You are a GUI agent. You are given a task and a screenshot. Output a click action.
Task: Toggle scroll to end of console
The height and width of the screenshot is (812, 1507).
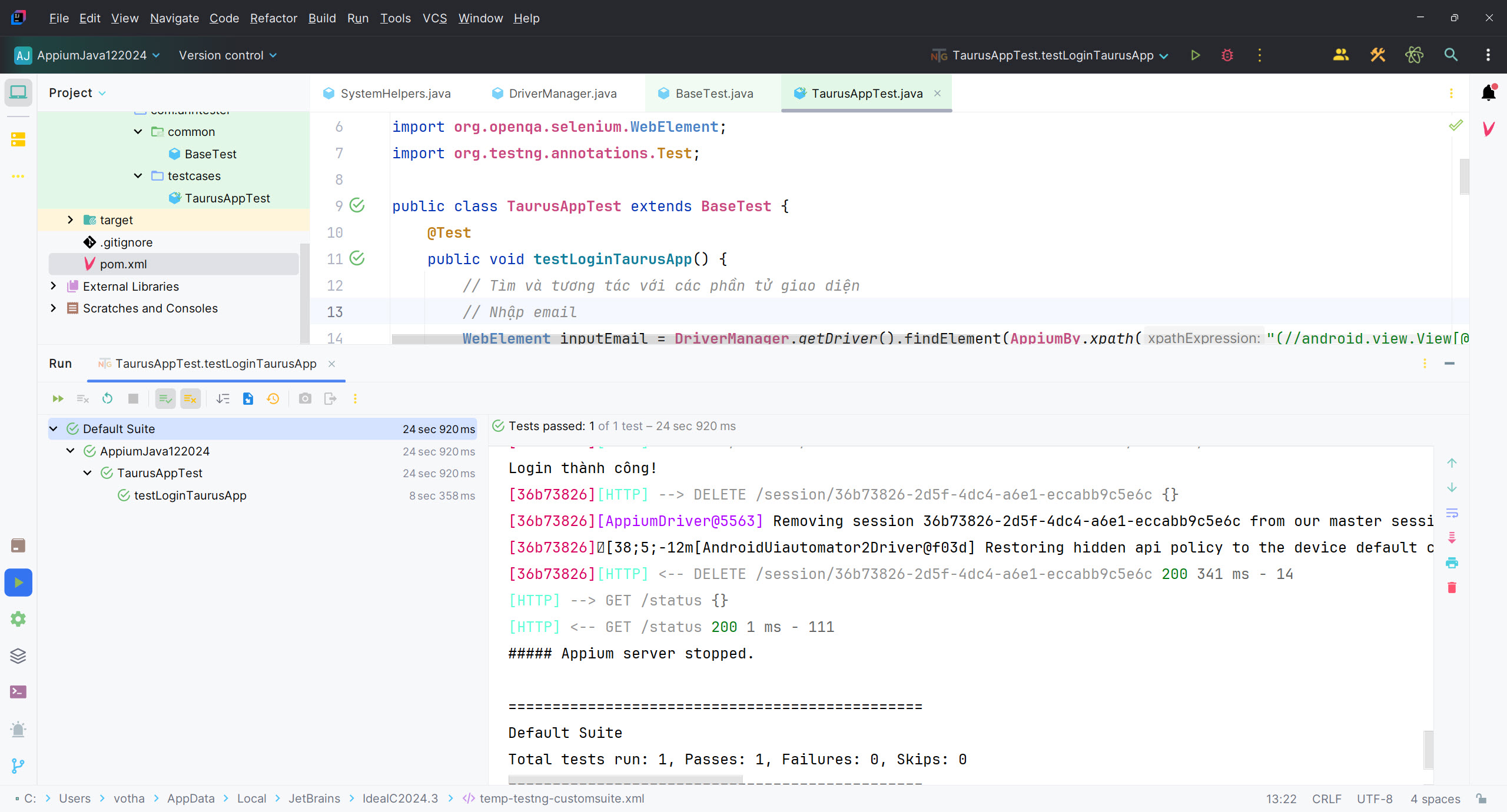[1452, 537]
